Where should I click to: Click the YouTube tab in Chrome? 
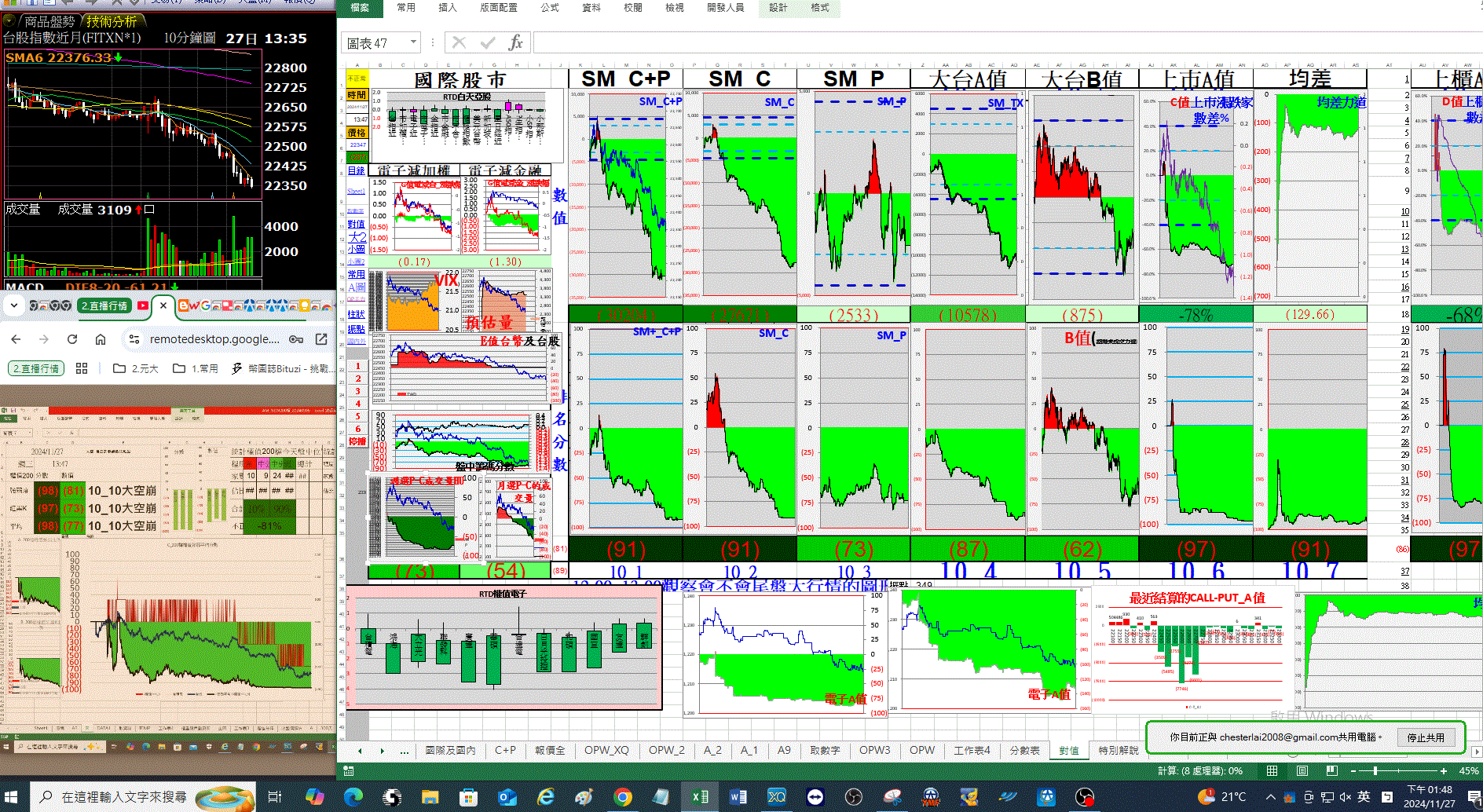(143, 305)
